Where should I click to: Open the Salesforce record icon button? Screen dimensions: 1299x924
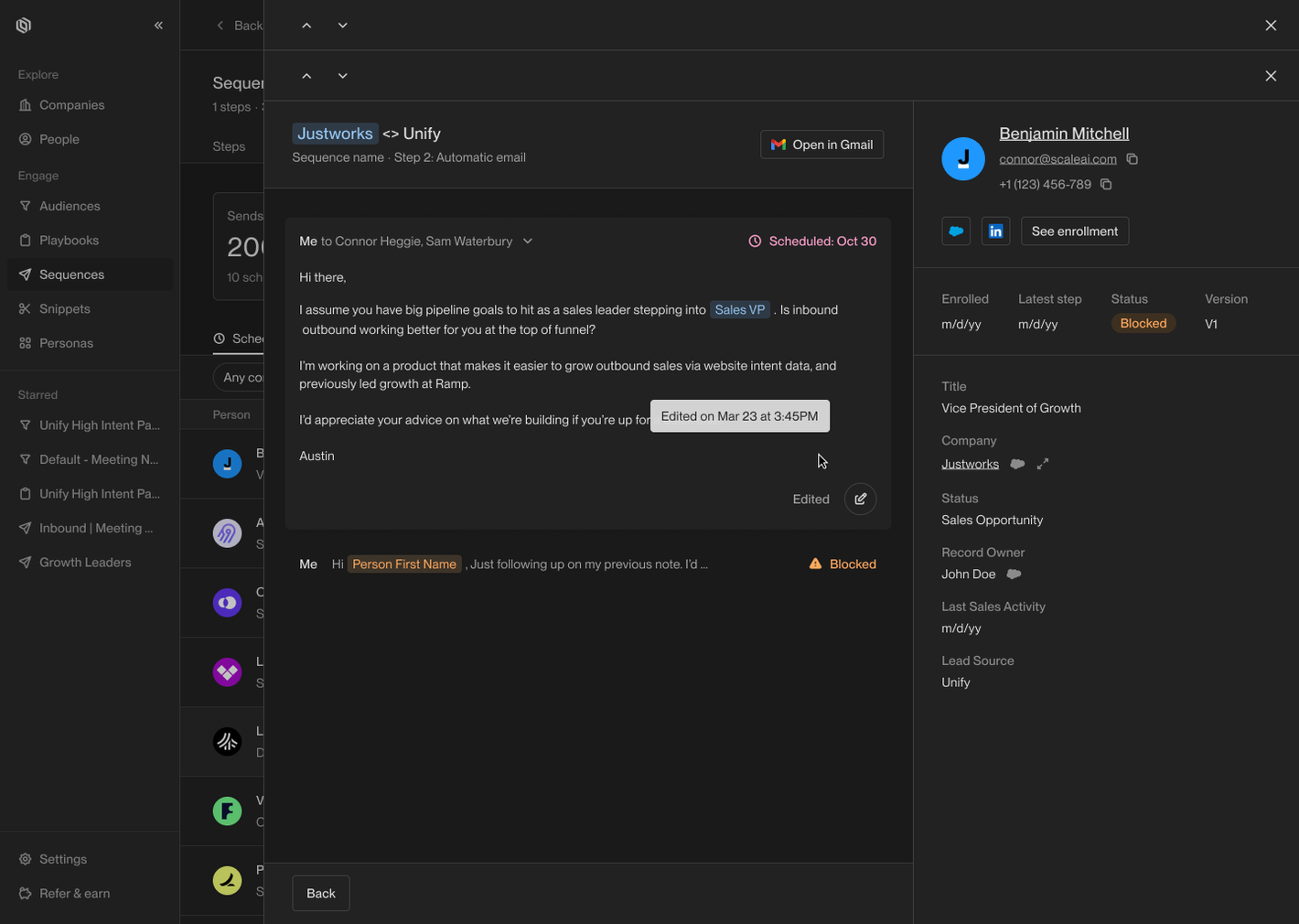tap(956, 231)
